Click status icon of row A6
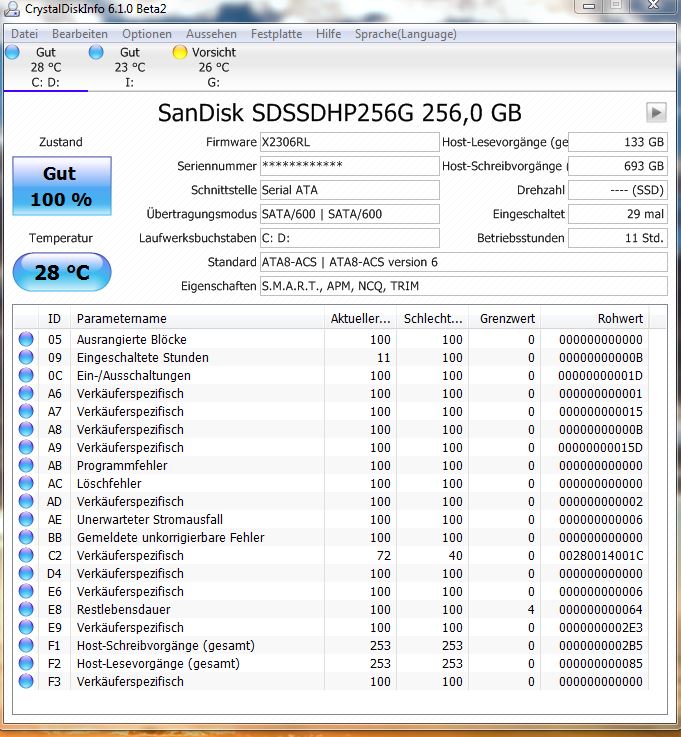Viewport: 681px width, 737px height. (26, 393)
